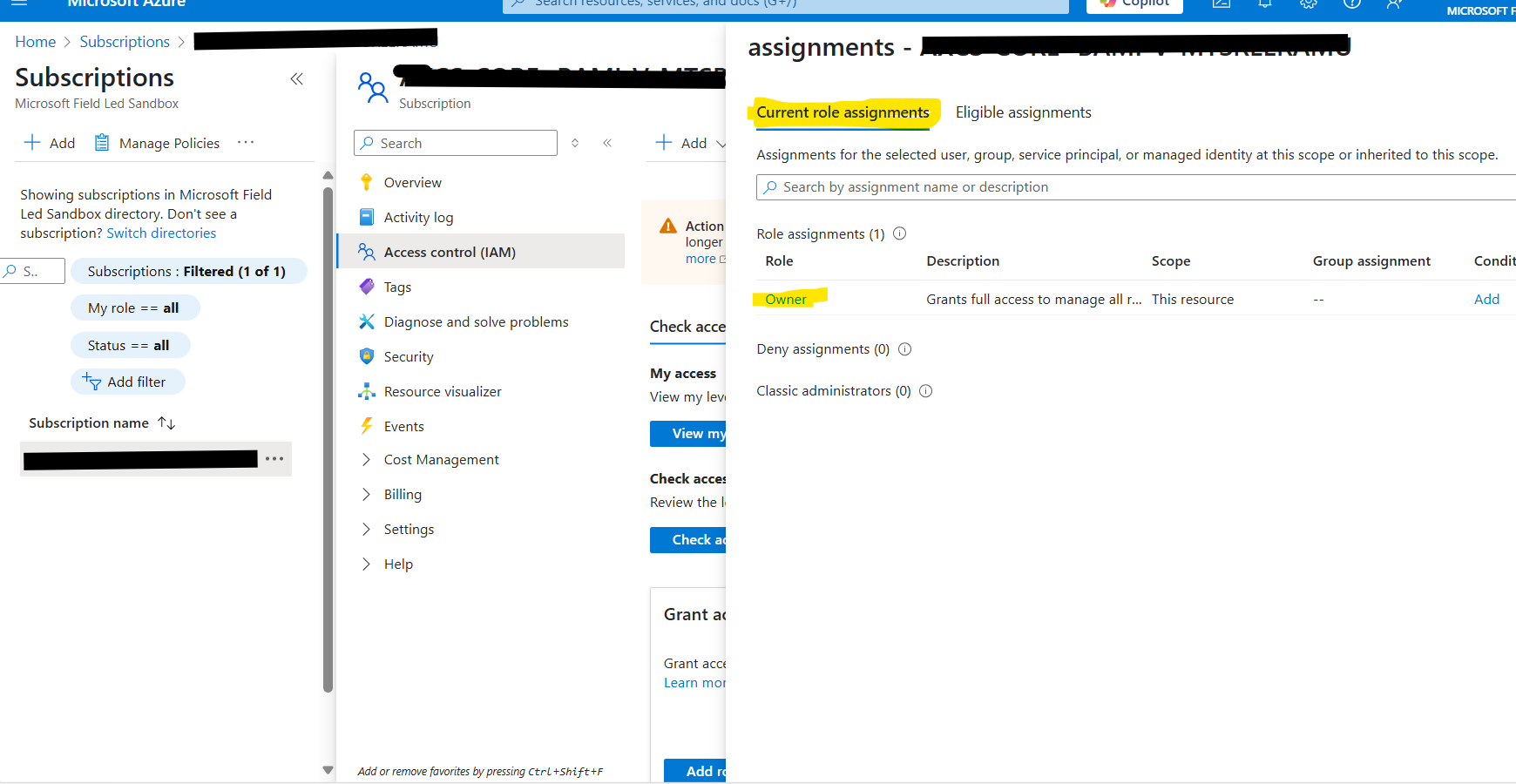Open the Resource visualizer
Image resolution: width=1516 pixels, height=784 pixels.
click(x=443, y=390)
